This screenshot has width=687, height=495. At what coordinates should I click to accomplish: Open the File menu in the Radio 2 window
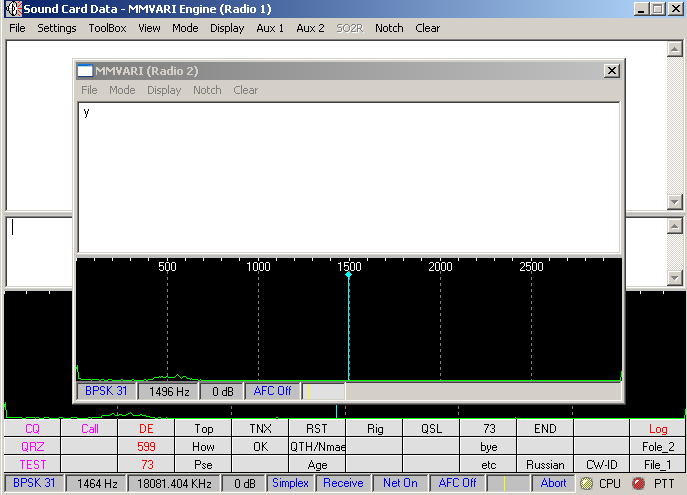click(x=89, y=90)
